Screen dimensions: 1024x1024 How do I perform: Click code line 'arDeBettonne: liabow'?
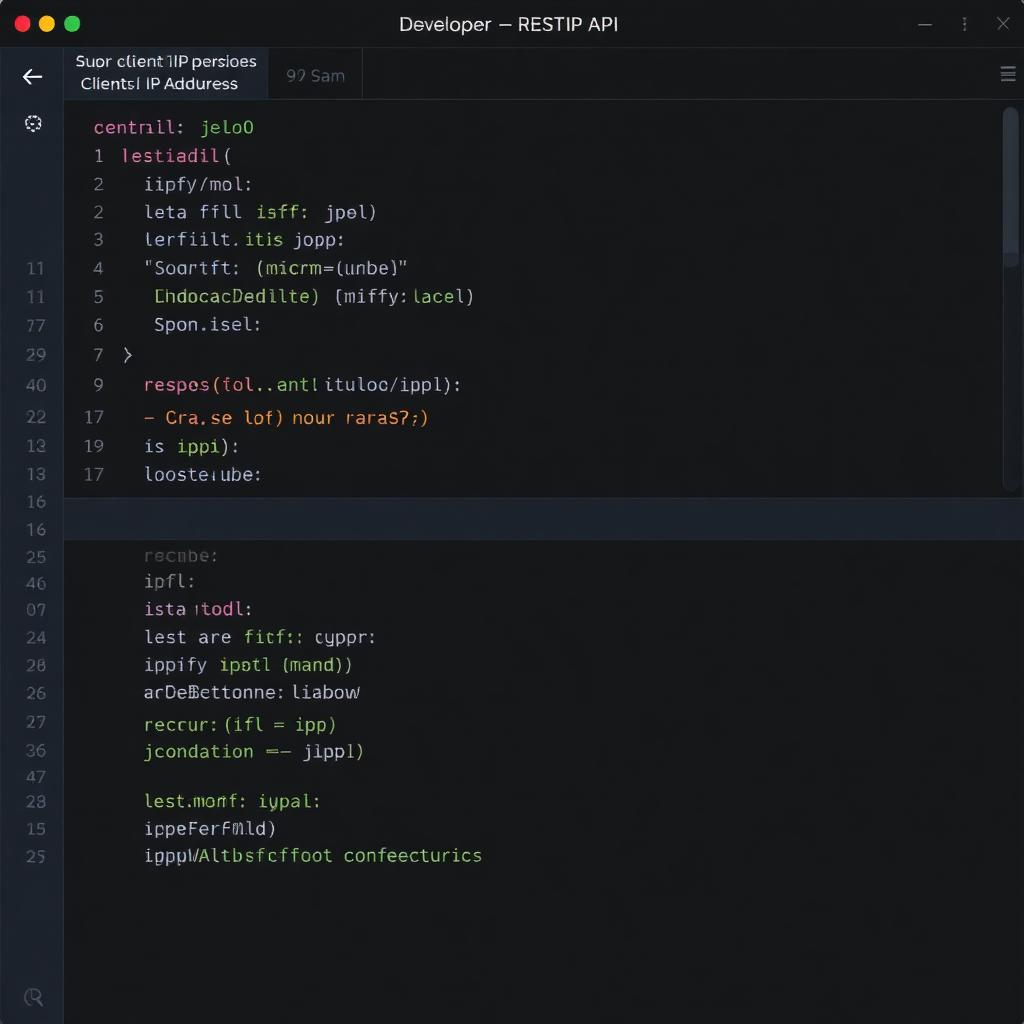[x=251, y=693]
